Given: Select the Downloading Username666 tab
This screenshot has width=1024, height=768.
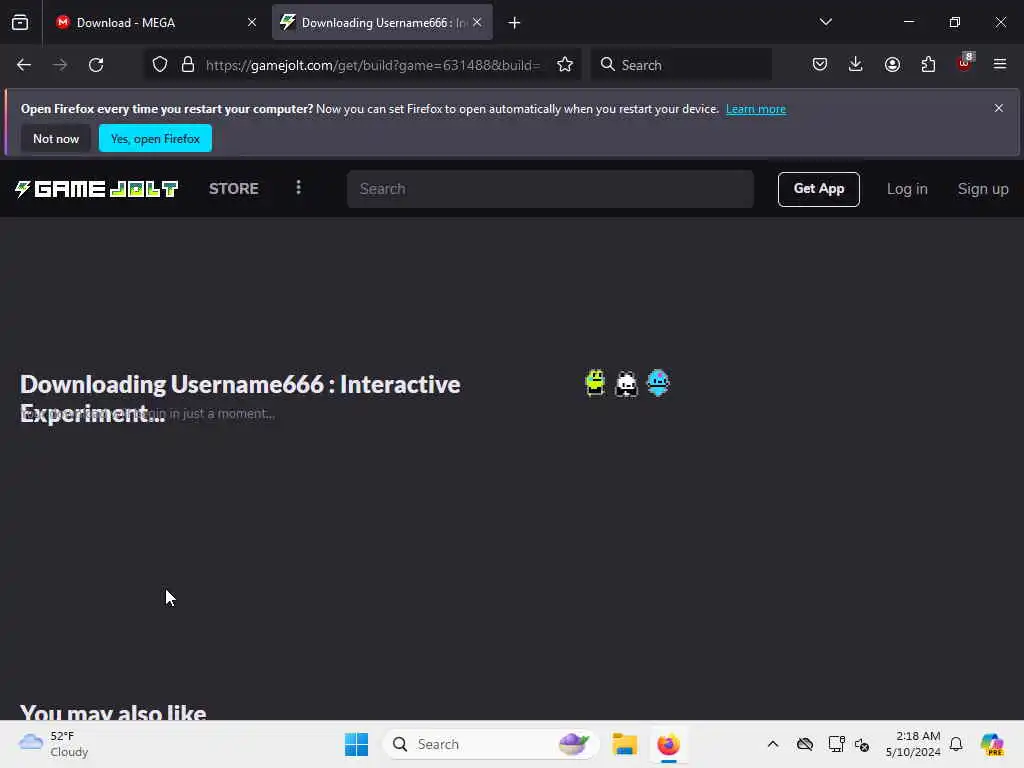Looking at the screenshot, I should [382, 23].
